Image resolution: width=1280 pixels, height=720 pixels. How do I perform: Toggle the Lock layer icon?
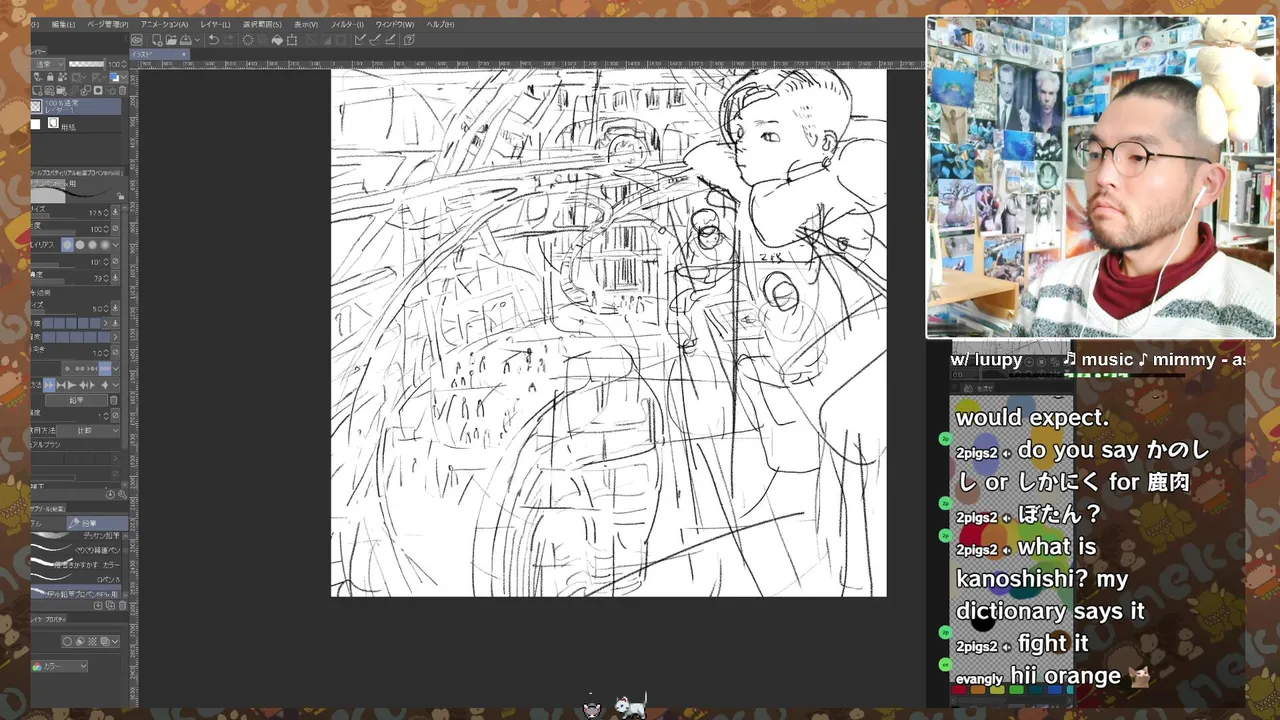tap(50, 77)
